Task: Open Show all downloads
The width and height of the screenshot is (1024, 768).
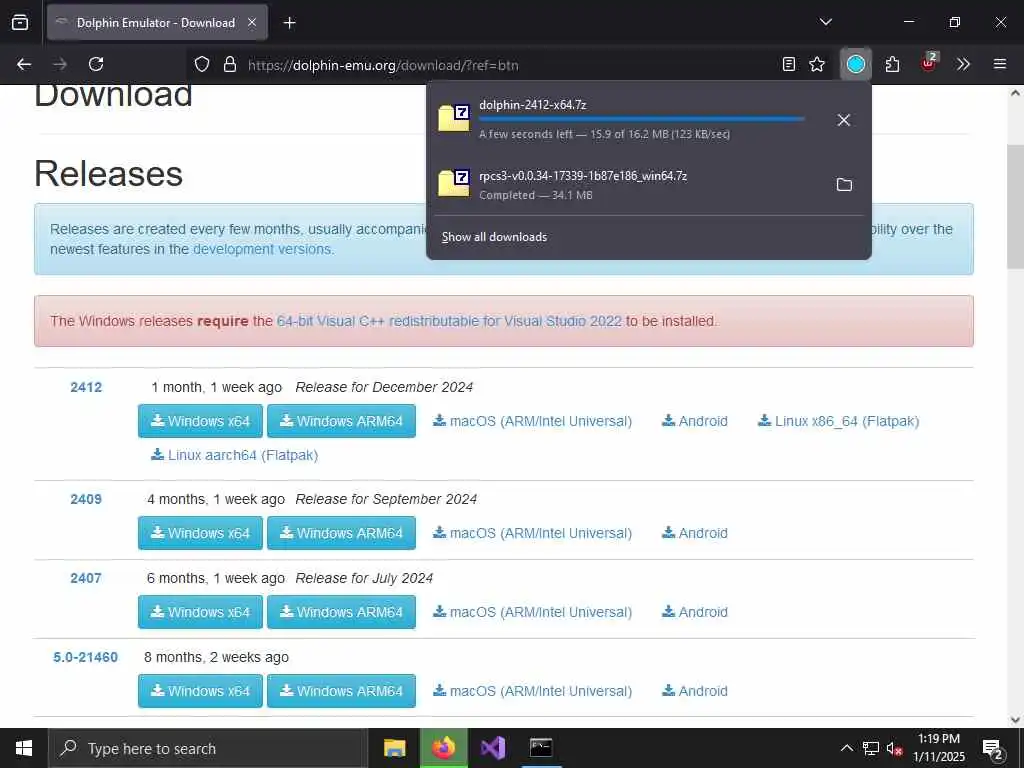Action: pos(494,237)
